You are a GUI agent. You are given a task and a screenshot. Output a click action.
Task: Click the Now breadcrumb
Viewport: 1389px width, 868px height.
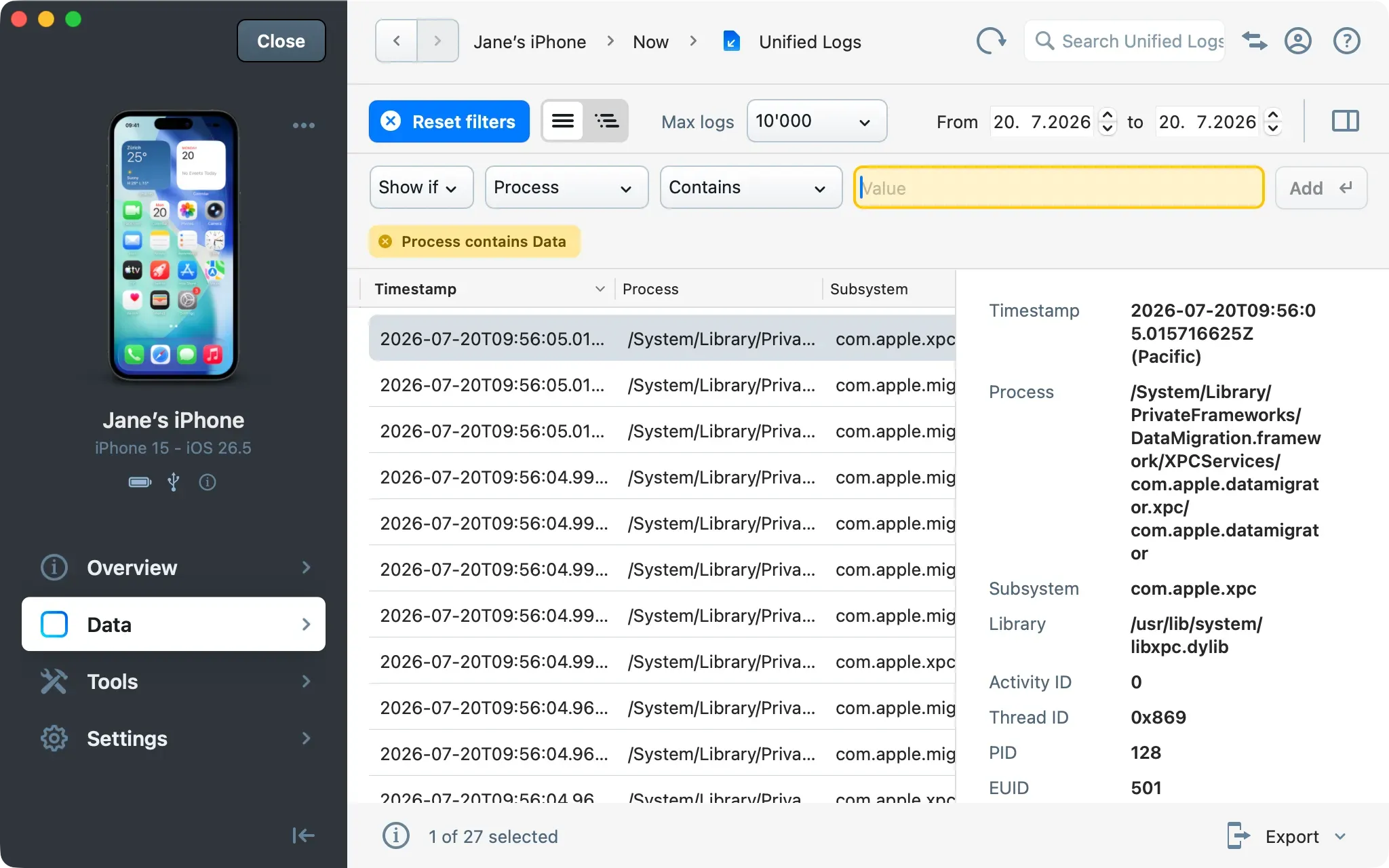click(x=650, y=42)
